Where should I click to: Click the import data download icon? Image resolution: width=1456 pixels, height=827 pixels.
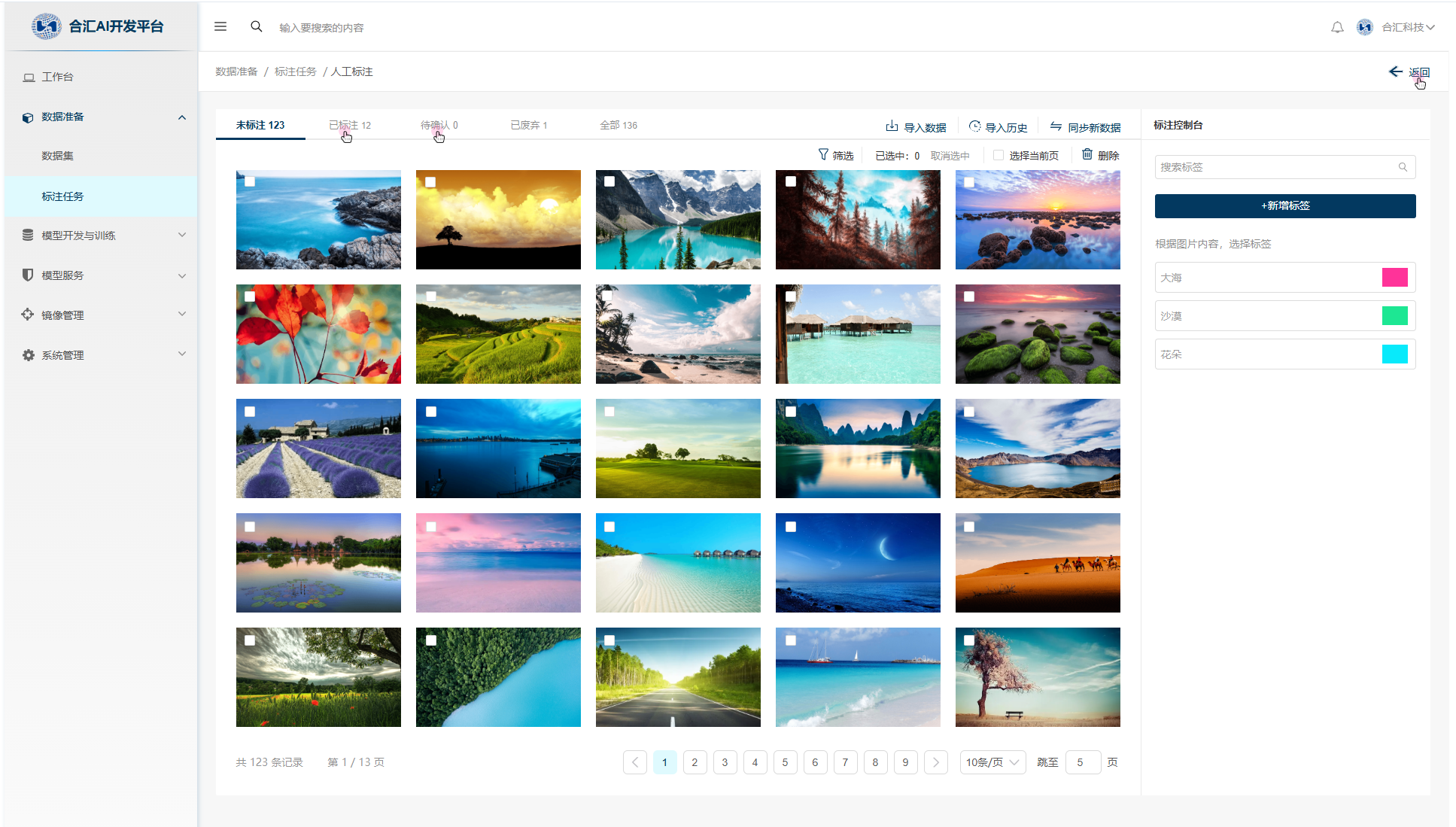pos(892,126)
